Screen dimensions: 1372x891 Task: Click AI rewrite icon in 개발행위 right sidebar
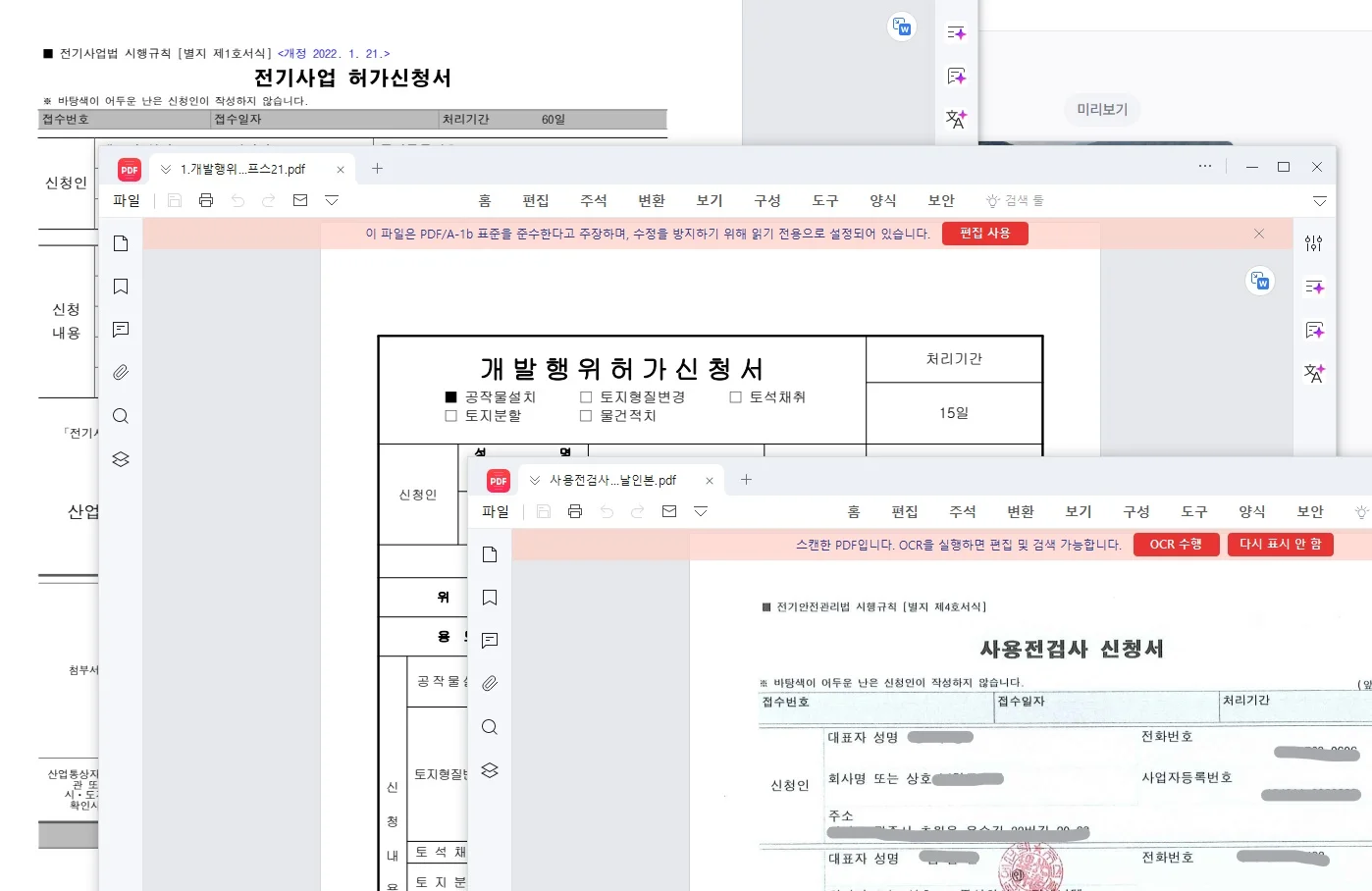tap(1314, 330)
